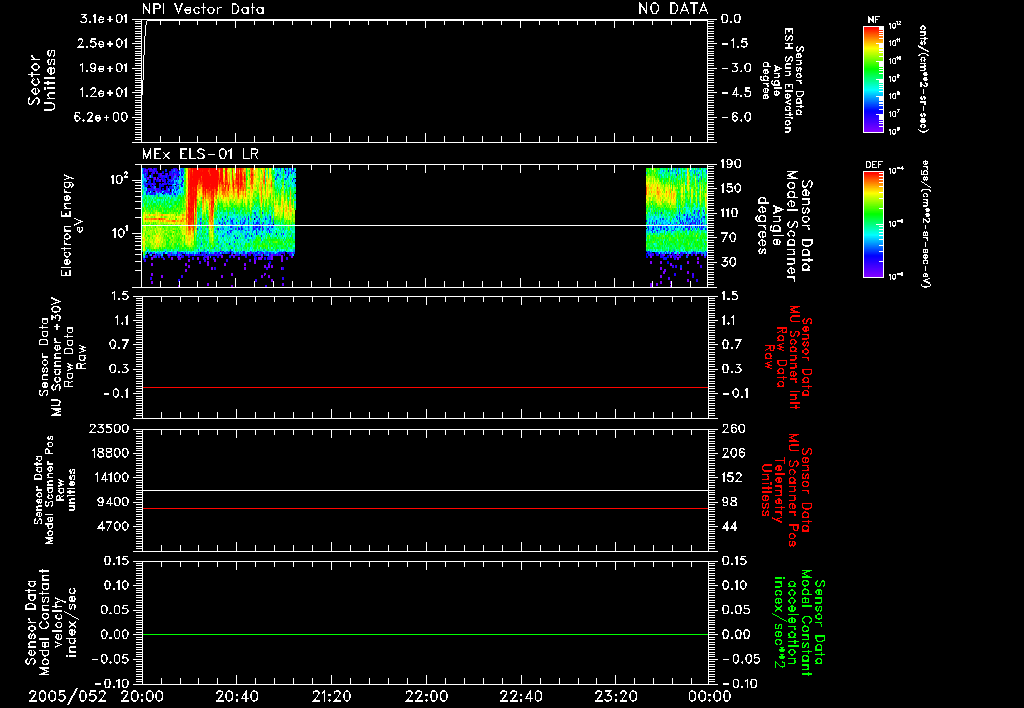Click the red 'MU Scanner Inh Raw Data' label
This screenshot has height=708, width=1024.
tap(788, 357)
